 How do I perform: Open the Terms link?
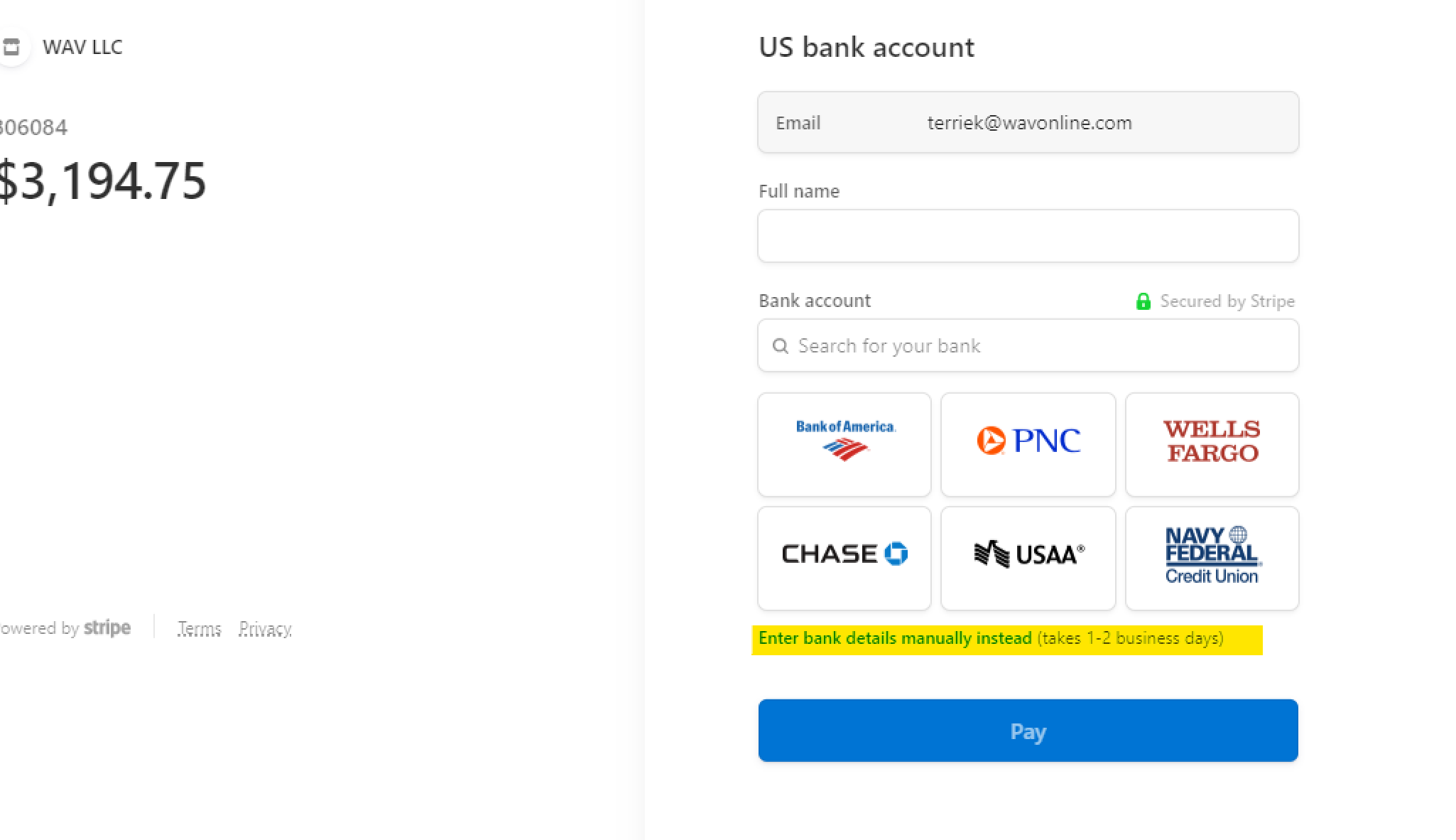click(x=199, y=628)
